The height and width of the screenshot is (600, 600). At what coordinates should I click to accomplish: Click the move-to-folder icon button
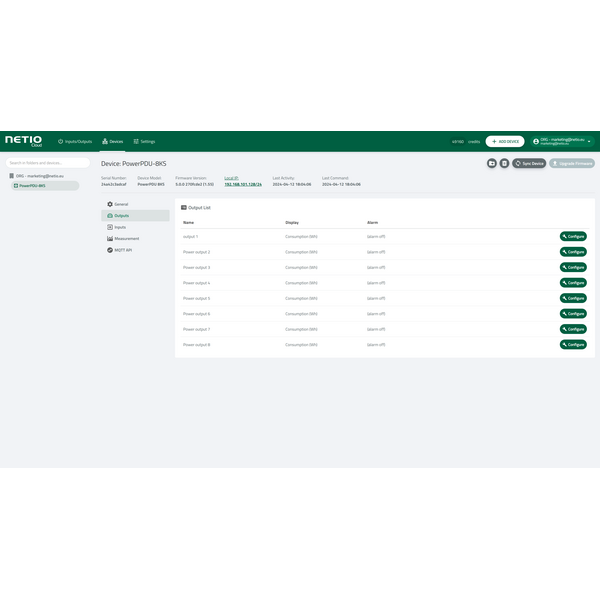[492, 163]
